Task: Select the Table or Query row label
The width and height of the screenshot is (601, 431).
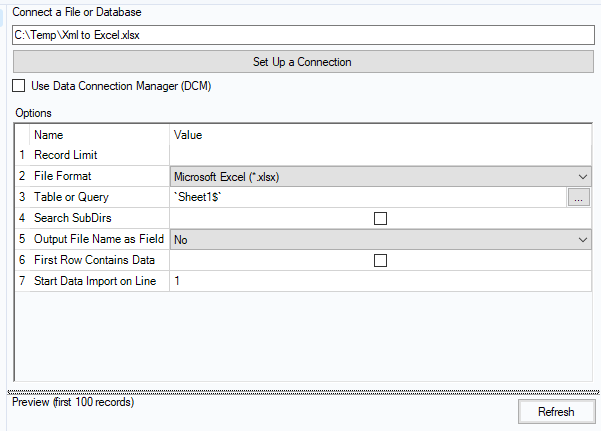Action: (71, 198)
